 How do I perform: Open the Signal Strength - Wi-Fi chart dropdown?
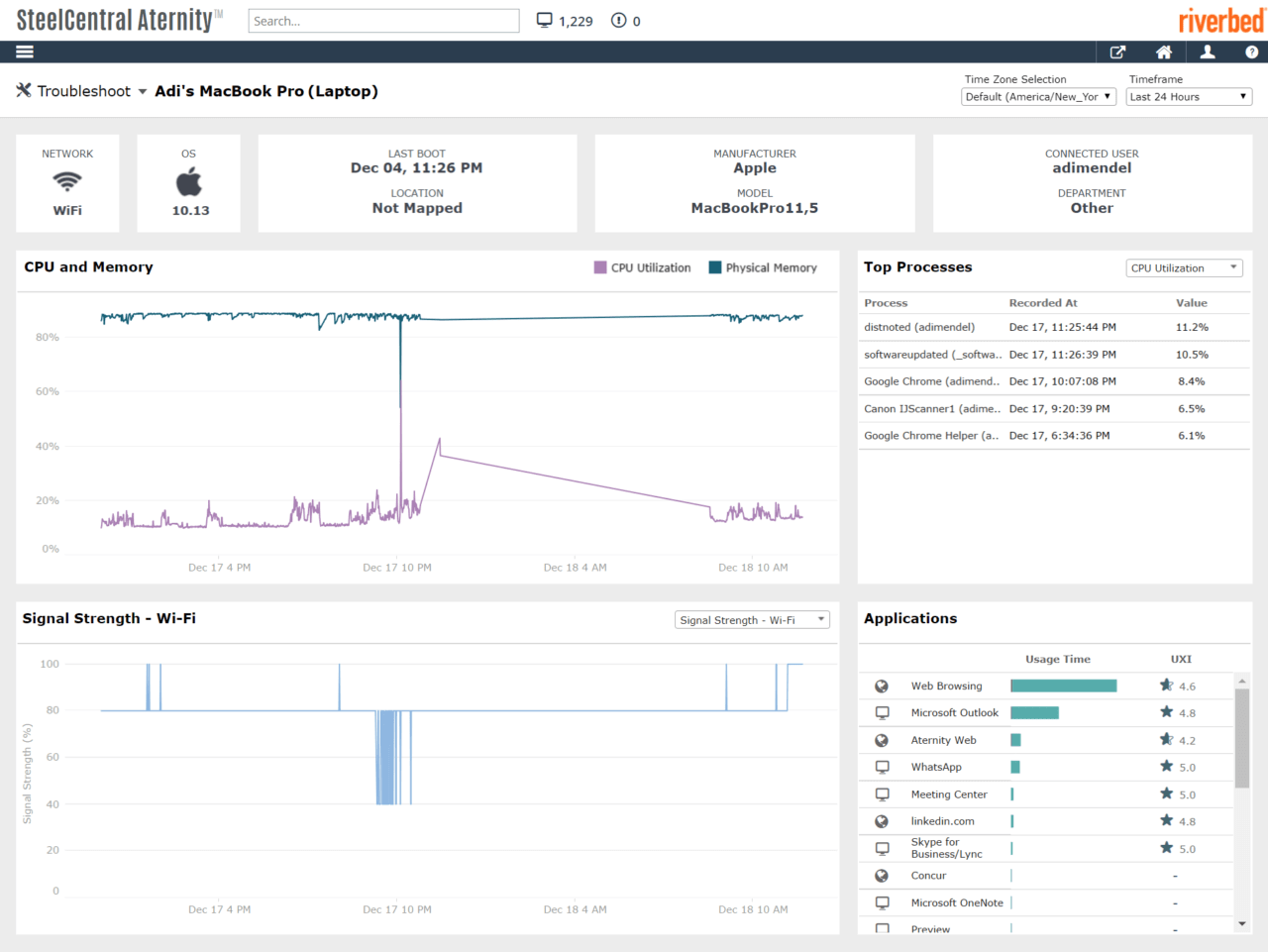[x=752, y=618]
